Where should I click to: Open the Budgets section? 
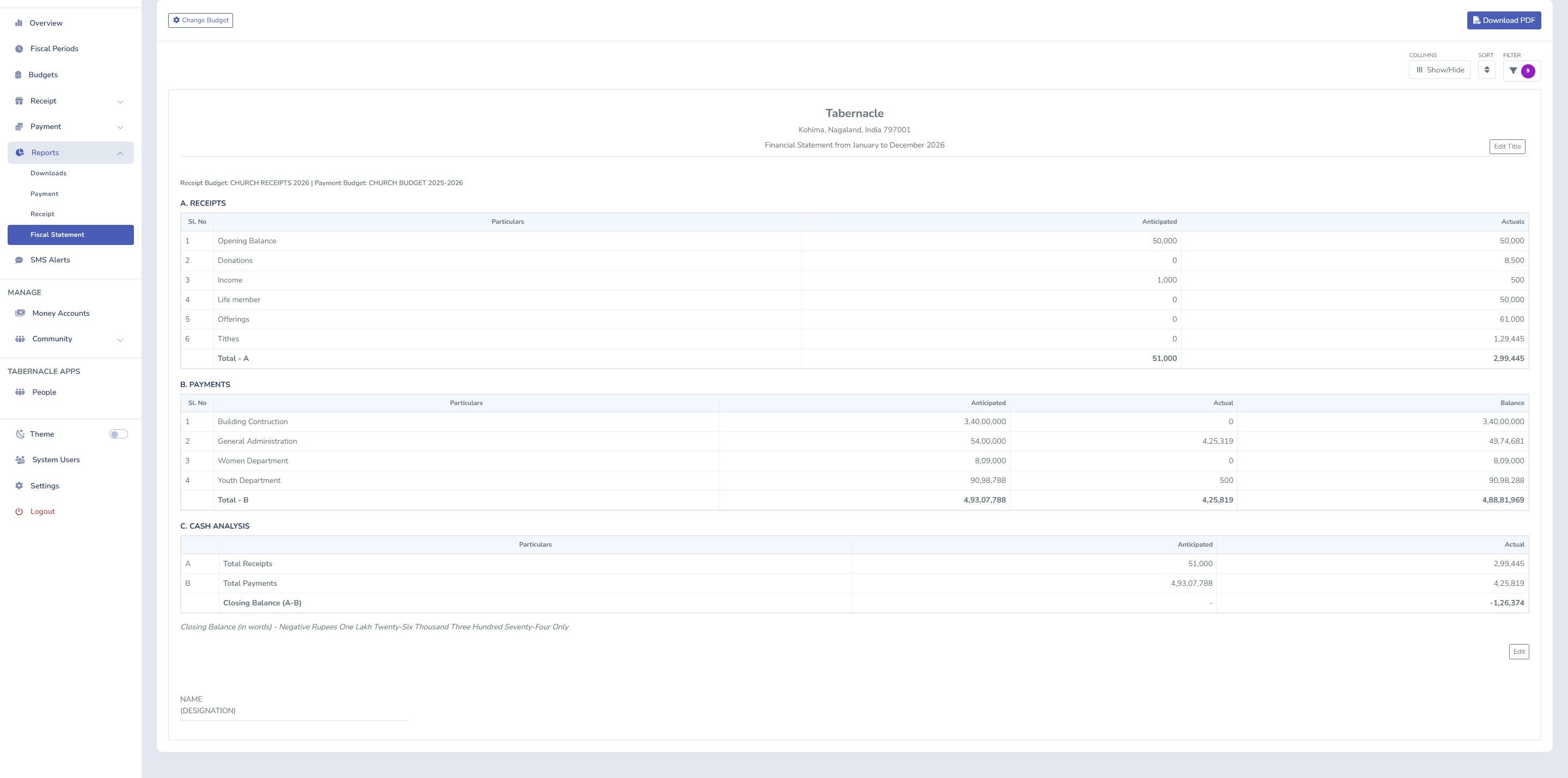[43, 75]
